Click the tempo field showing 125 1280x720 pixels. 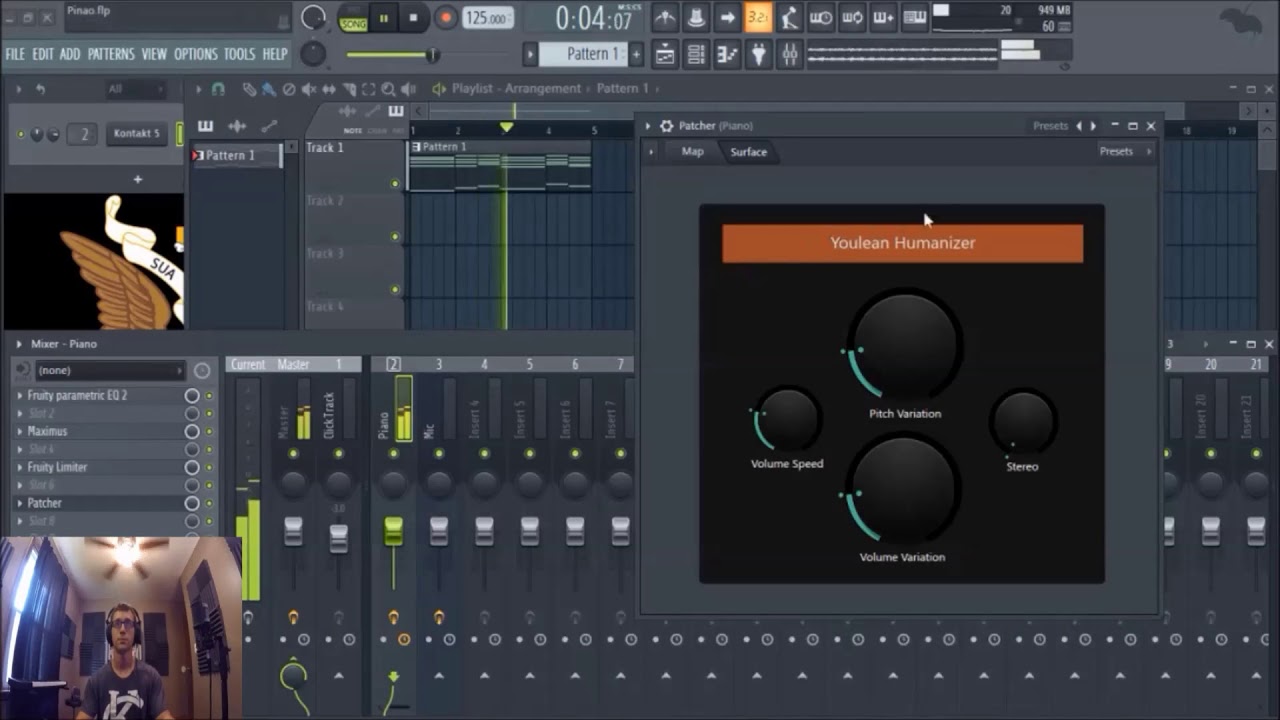click(x=487, y=18)
